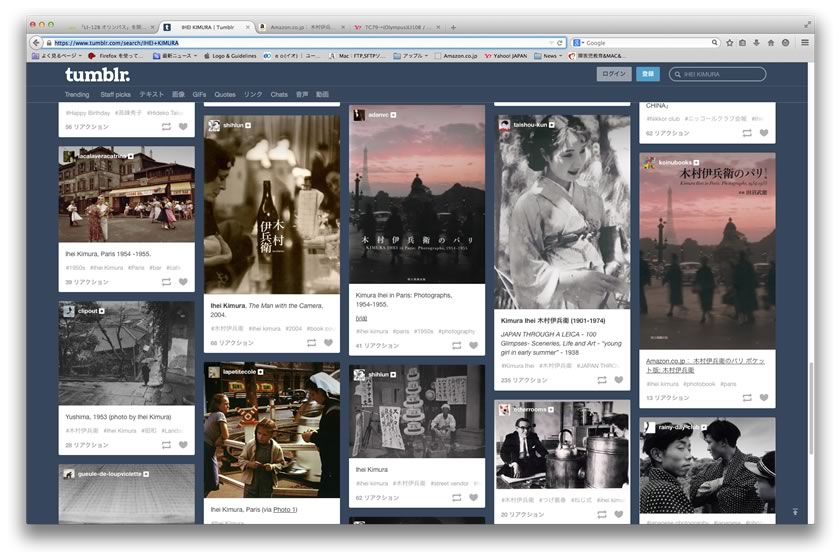The image size is (840, 560).
Task: Click the smiley feedback icon in toolbar
Action: click(x=785, y=43)
